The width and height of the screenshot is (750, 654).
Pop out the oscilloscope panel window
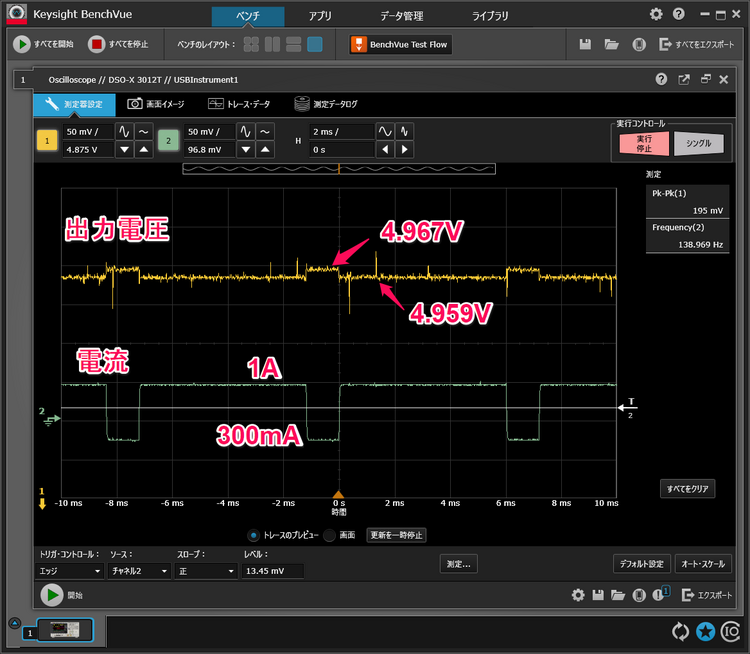pos(684,79)
